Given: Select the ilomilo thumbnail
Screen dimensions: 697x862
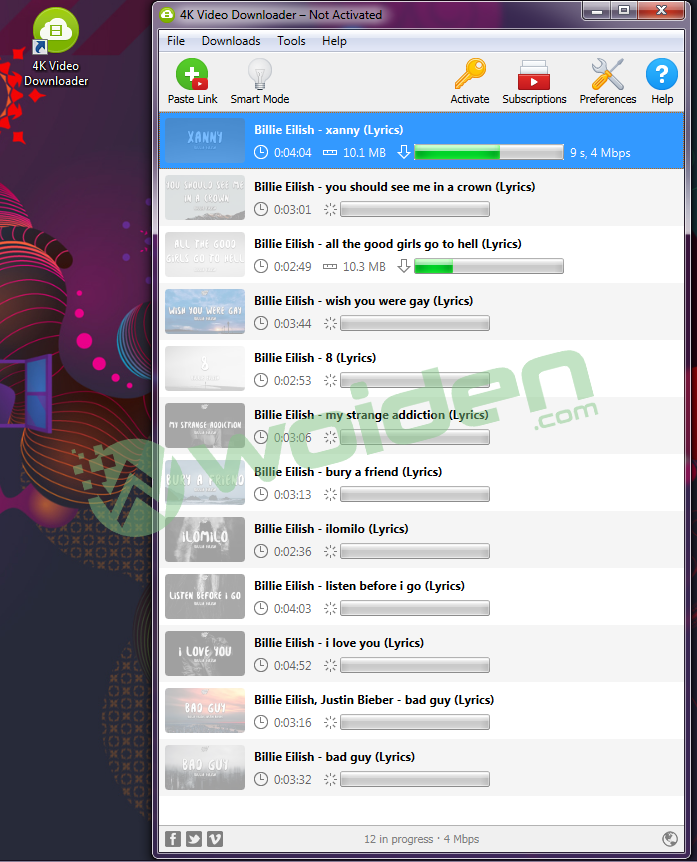Looking at the screenshot, I should point(205,539).
